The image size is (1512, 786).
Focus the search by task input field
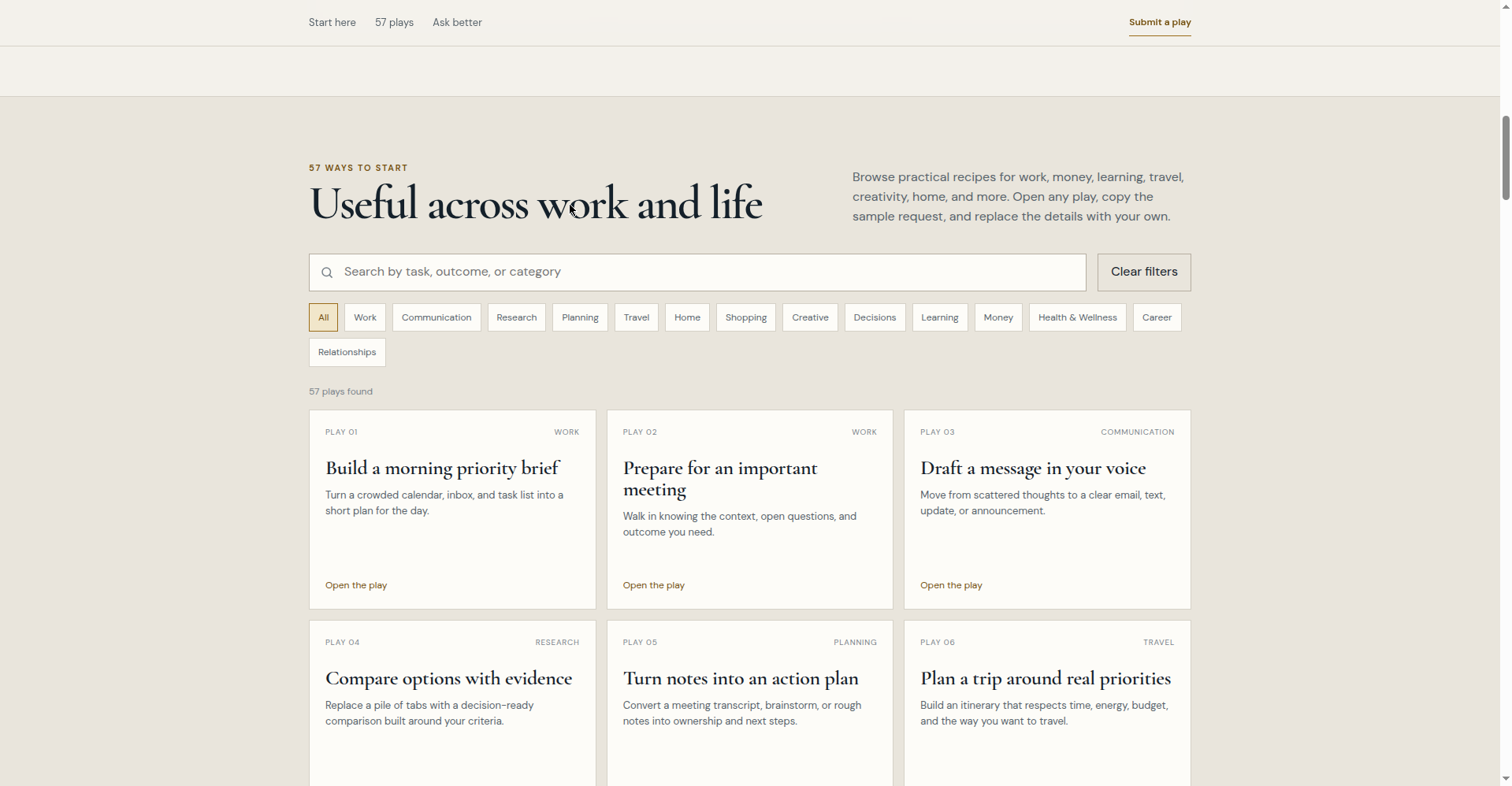pos(697,273)
